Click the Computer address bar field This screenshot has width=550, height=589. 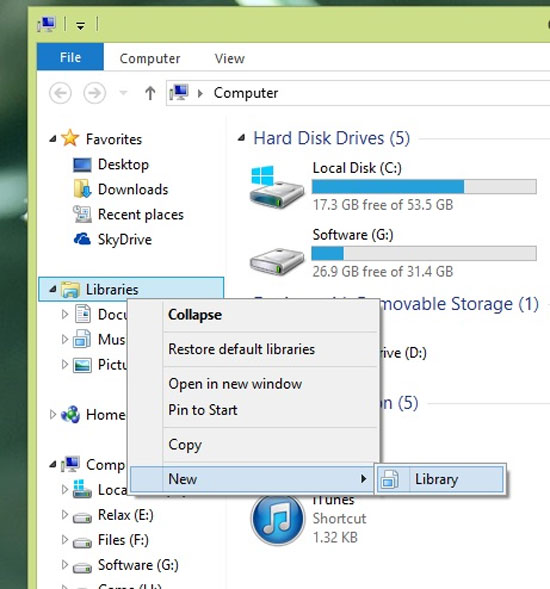pos(358,93)
